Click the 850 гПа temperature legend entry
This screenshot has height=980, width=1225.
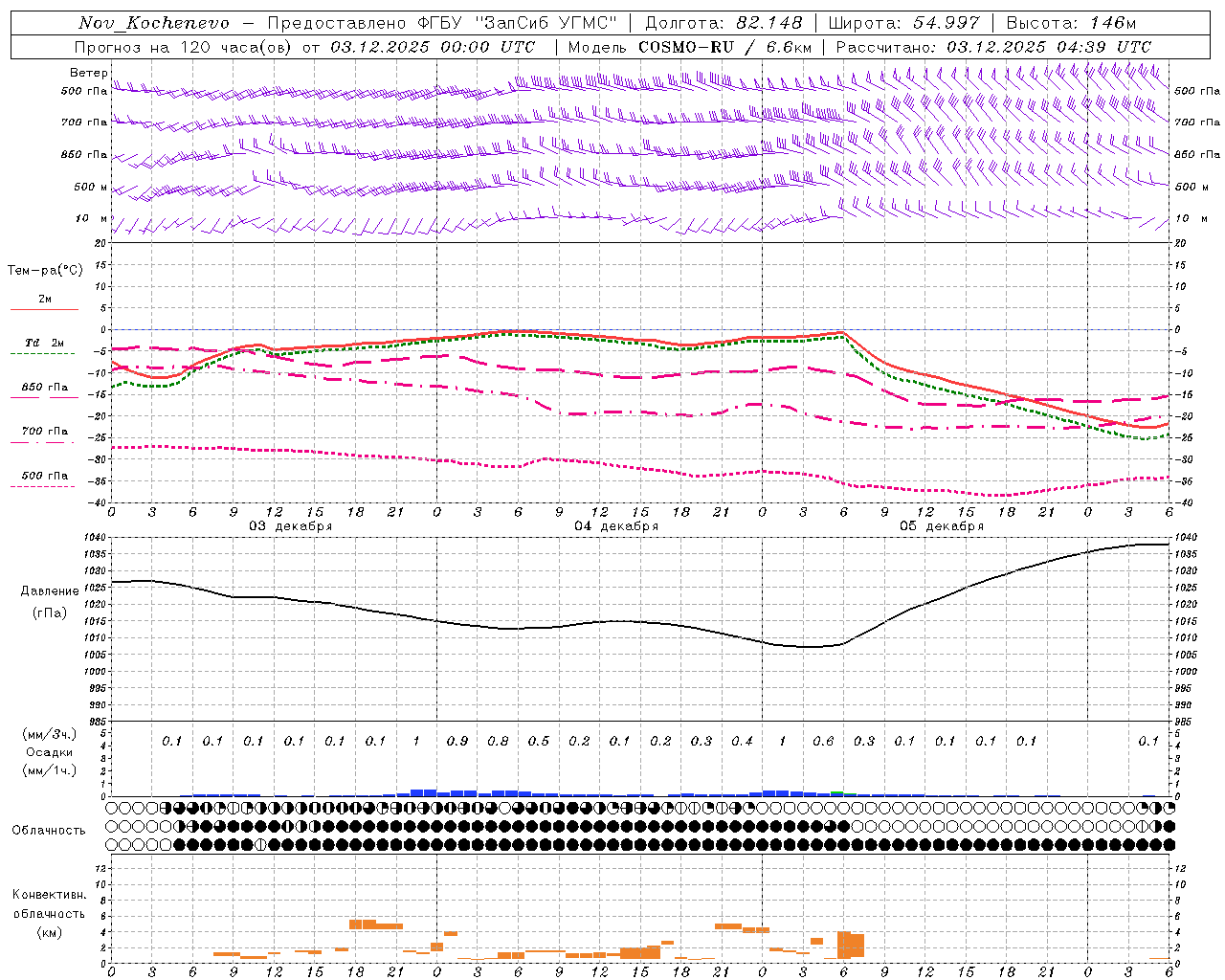click(45, 388)
